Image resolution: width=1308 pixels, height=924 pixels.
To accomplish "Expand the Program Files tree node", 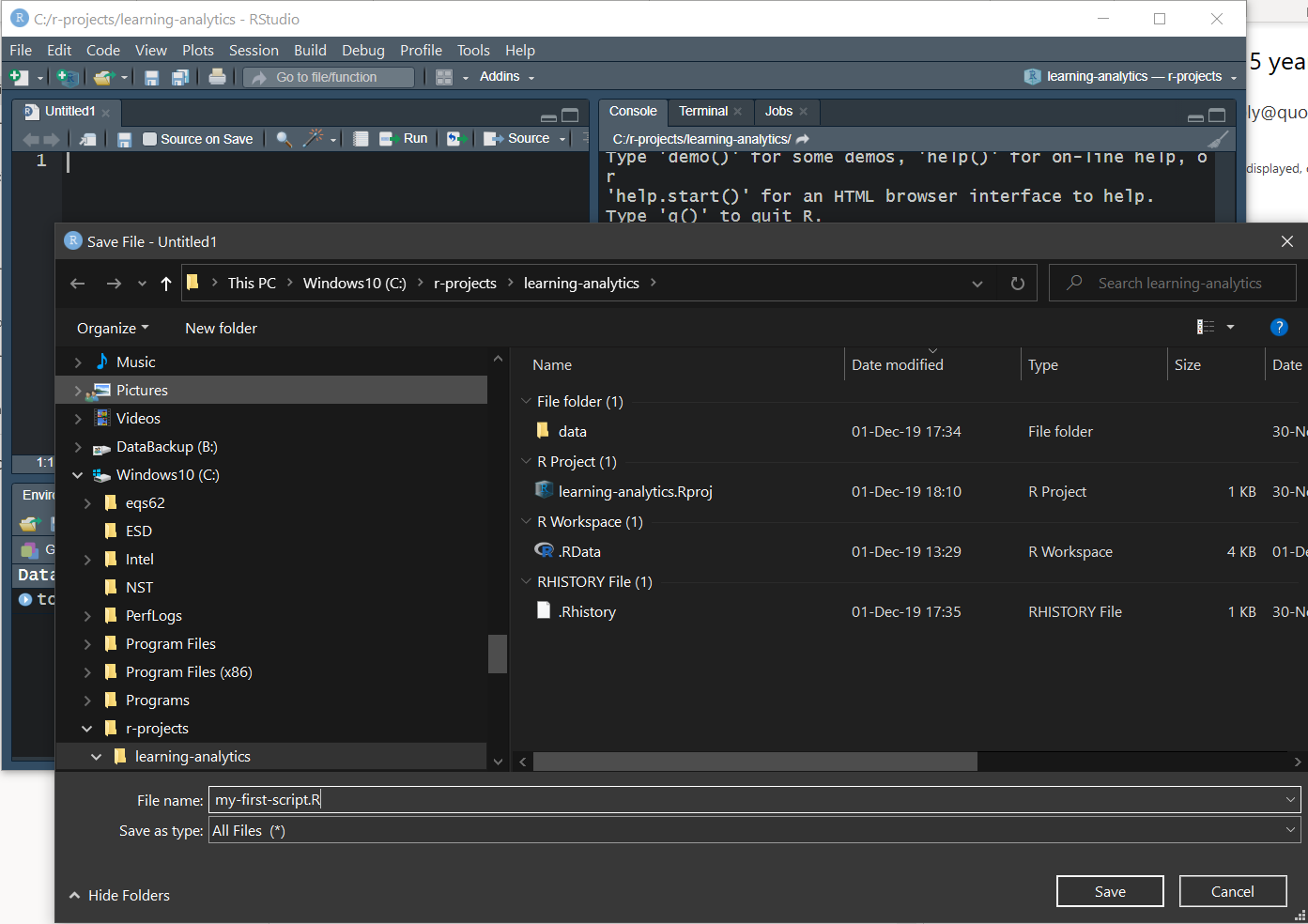I will click(87, 644).
